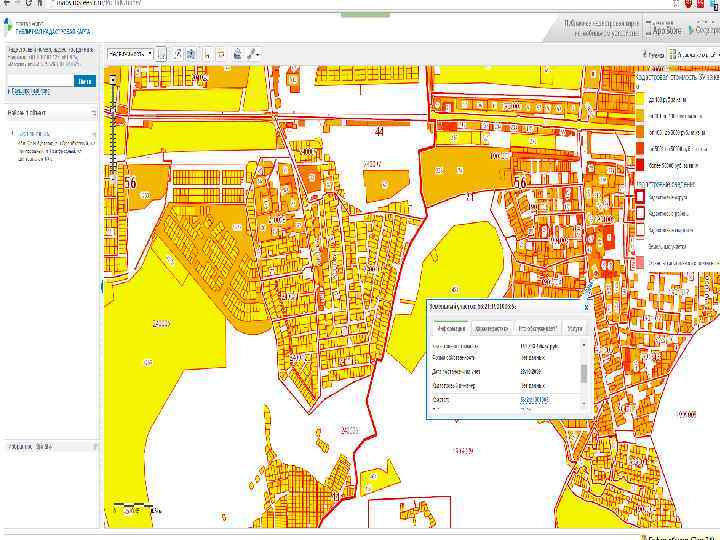Click the print map icon in the toolbar
The image size is (720, 540).
point(237,54)
